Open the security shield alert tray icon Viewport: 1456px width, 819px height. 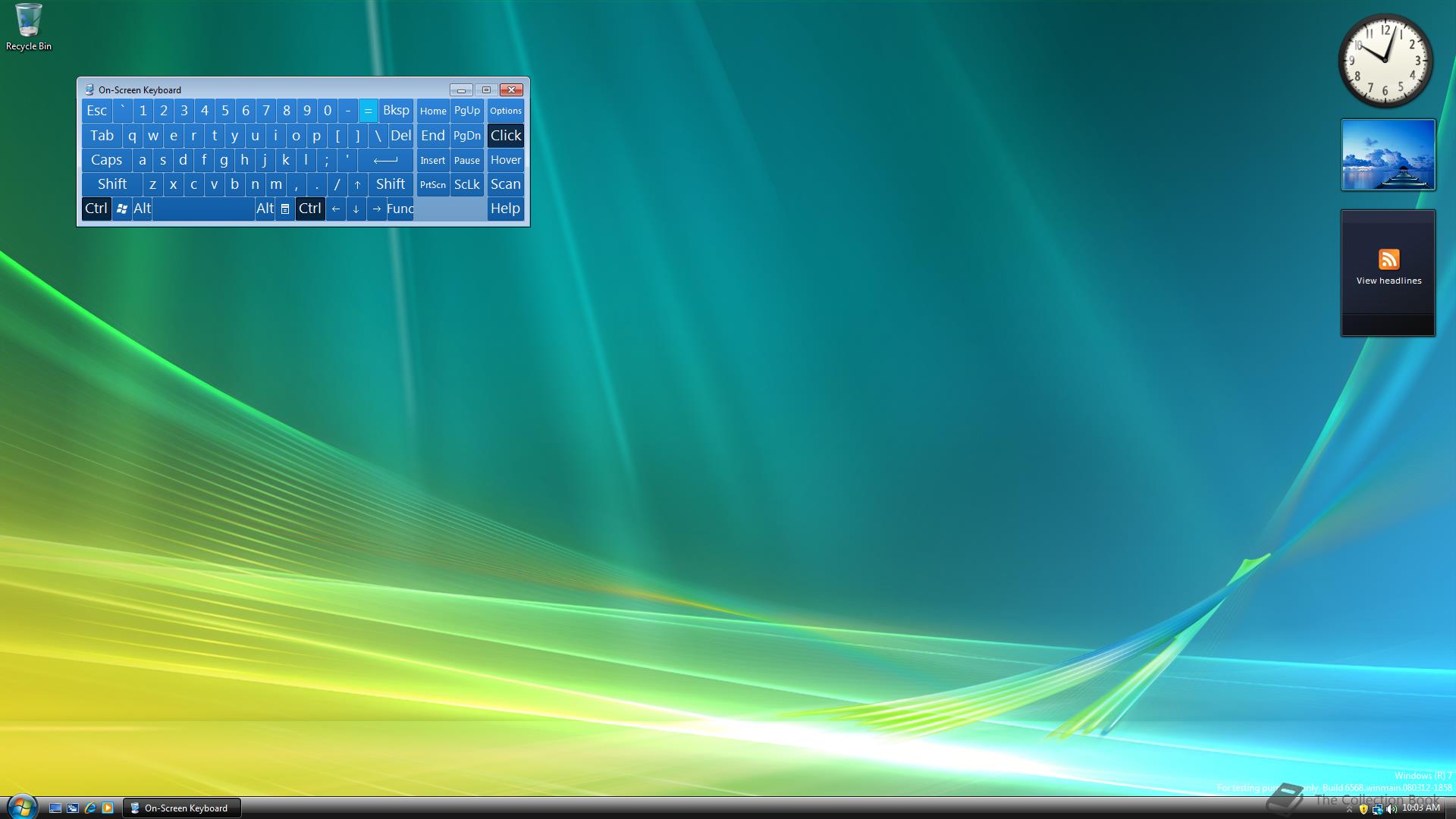(x=1363, y=809)
